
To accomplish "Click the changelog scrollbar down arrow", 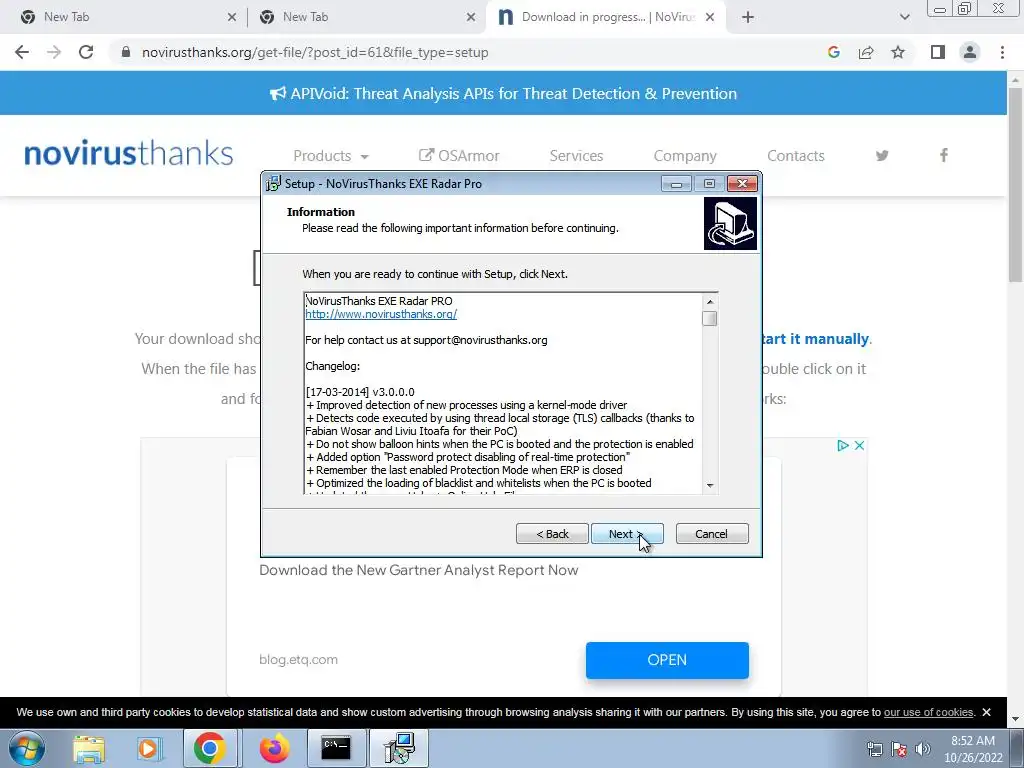I will coord(710,486).
